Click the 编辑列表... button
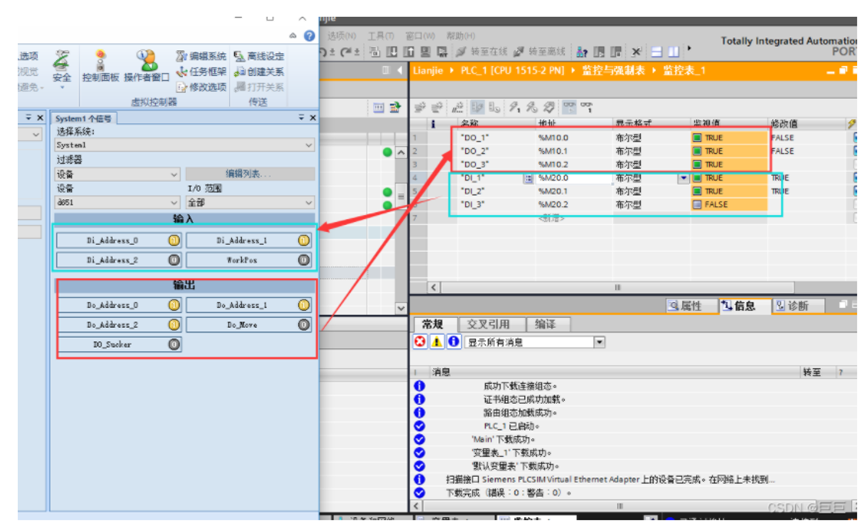Image resolution: width=865 pixels, height=529 pixels. click(x=250, y=174)
